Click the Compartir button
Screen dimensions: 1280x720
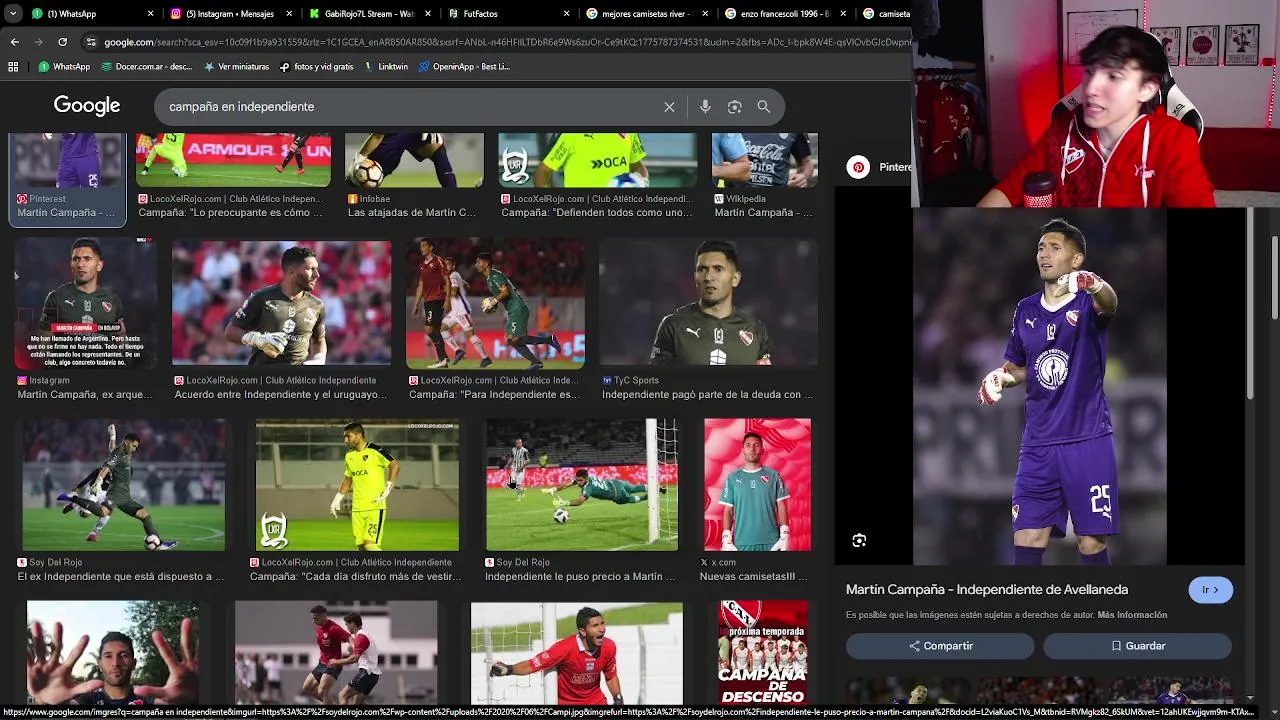tap(940, 646)
